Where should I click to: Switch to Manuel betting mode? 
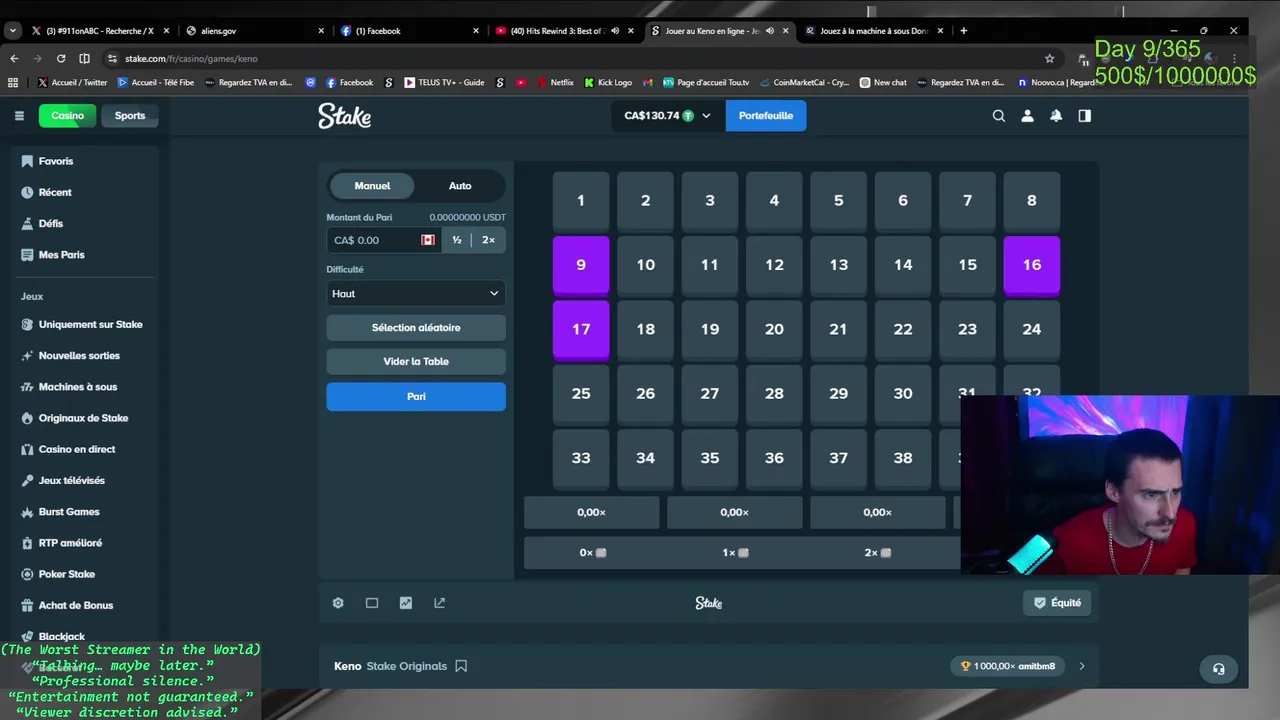(372, 186)
